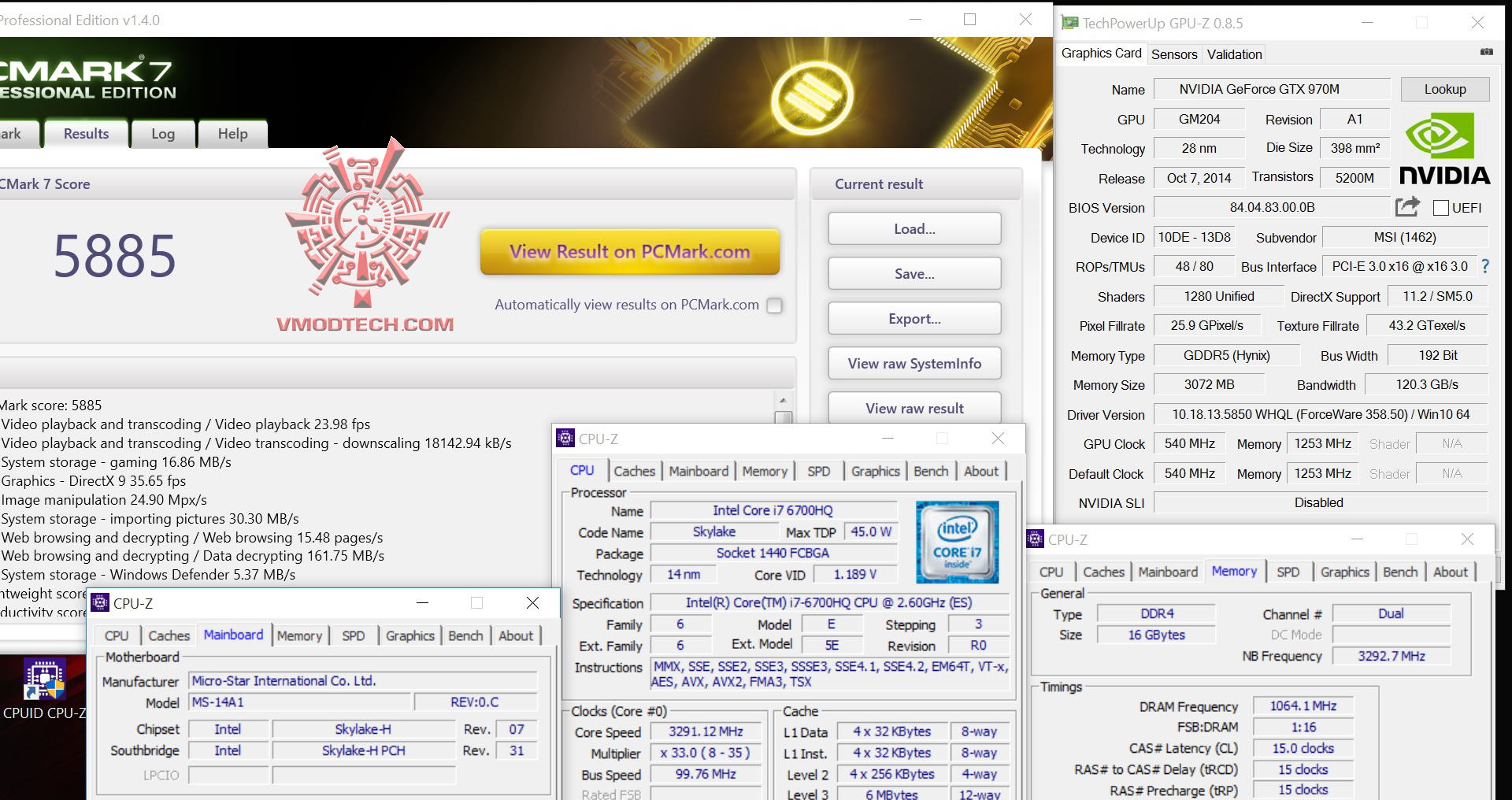This screenshot has height=800, width=1512.
Task: Select the Sensors tab in GPU-Z
Action: tap(1174, 54)
